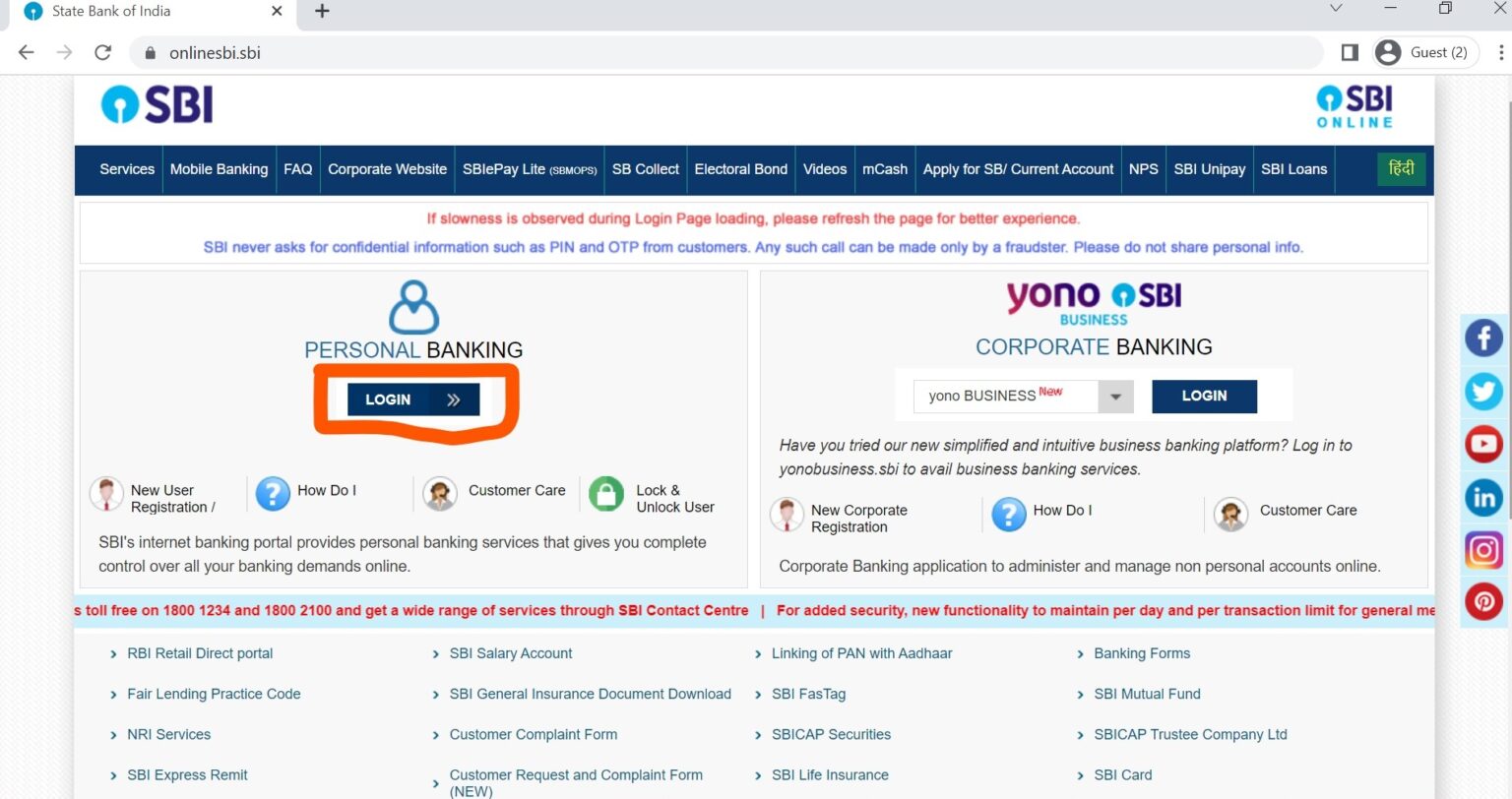Click the green Lock & Unlock User padlock icon
Screen dimensions: 1512x799
click(x=606, y=493)
